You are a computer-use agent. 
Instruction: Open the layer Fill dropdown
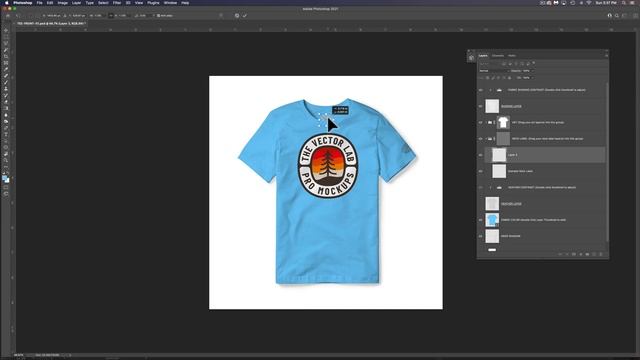coord(533,78)
